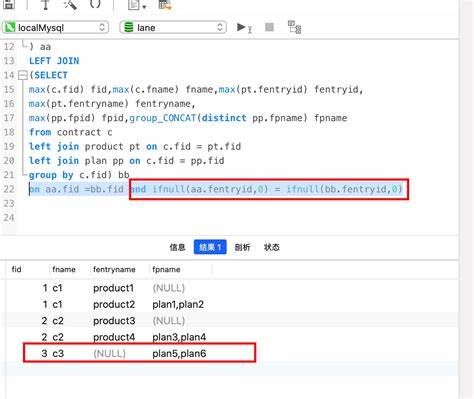Click the export result table icon

[165, 5]
